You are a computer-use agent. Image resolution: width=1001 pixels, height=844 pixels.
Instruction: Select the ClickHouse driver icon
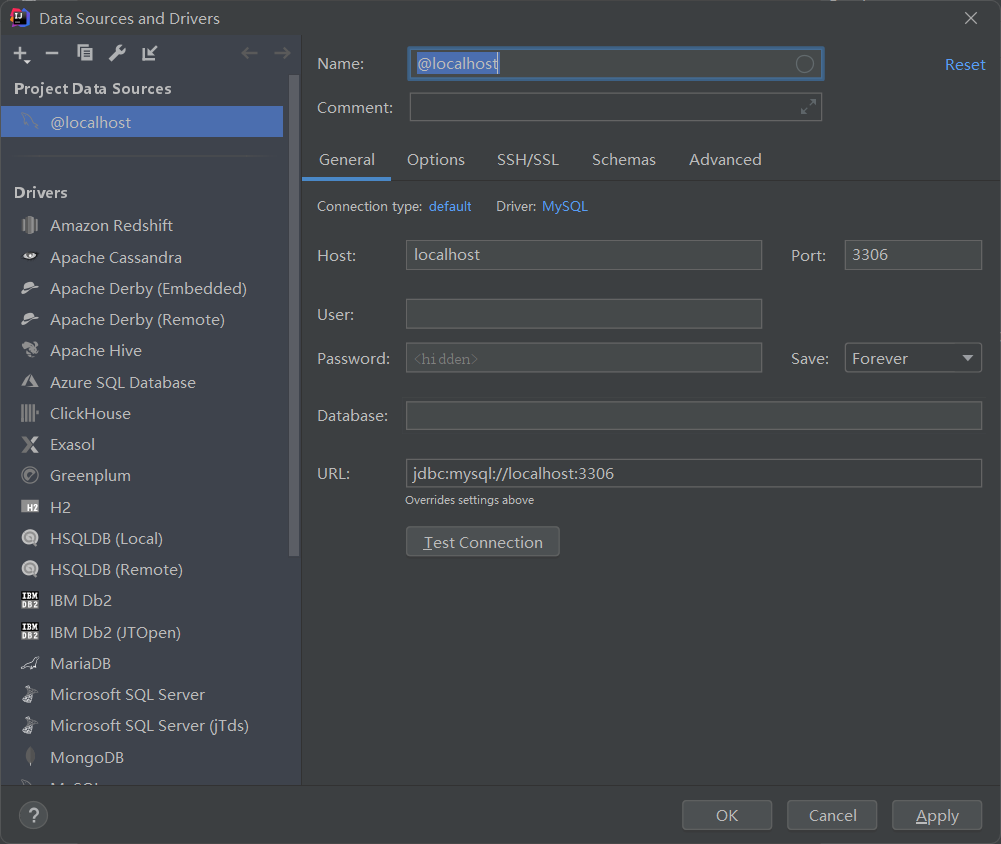29,413
